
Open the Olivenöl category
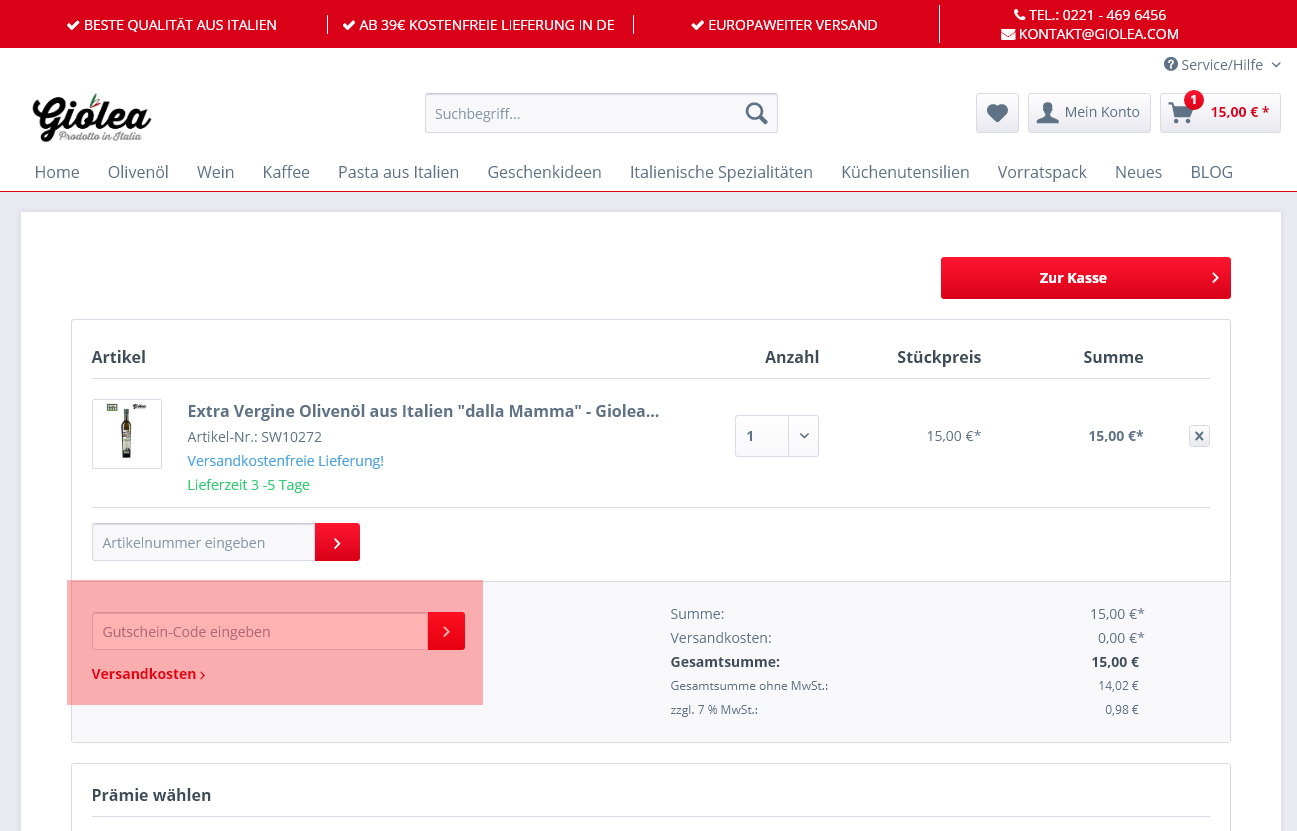(x=138, y=172)
